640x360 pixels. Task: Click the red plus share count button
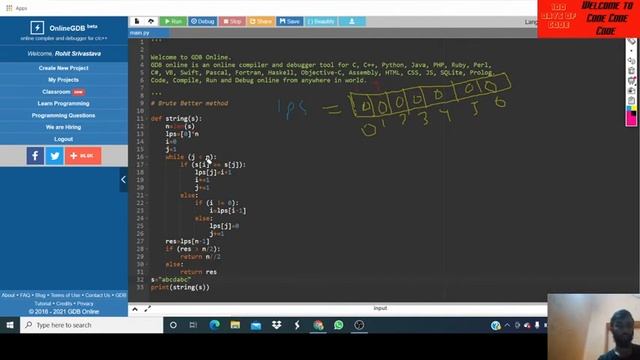pyautogui.click(x=83, y=156)
